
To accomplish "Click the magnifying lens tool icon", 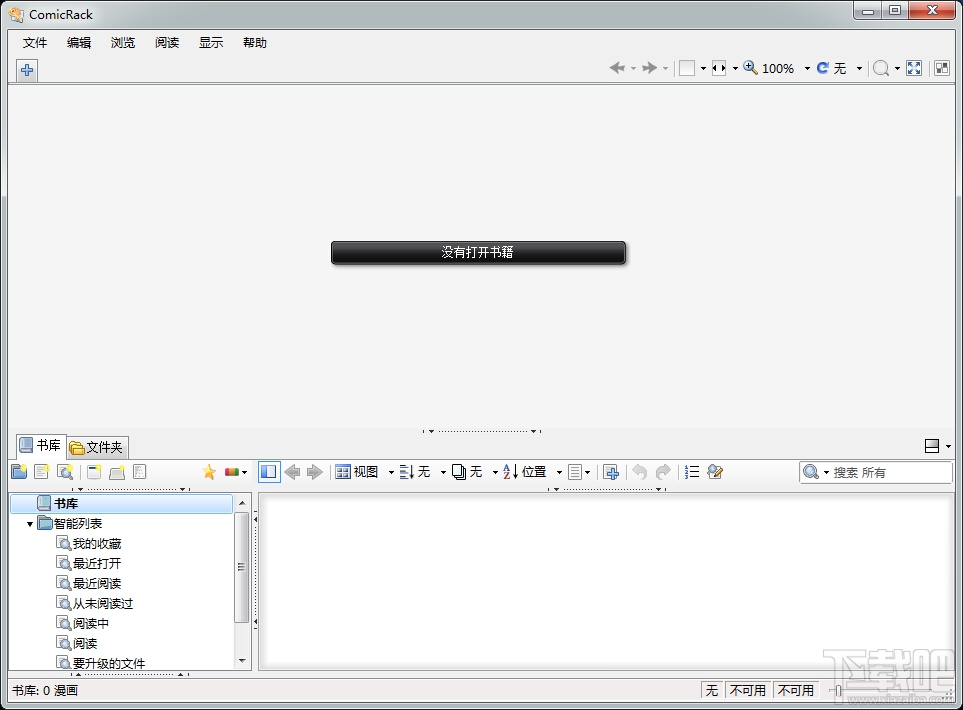I will pyautogui.click(x=881, y=68).
